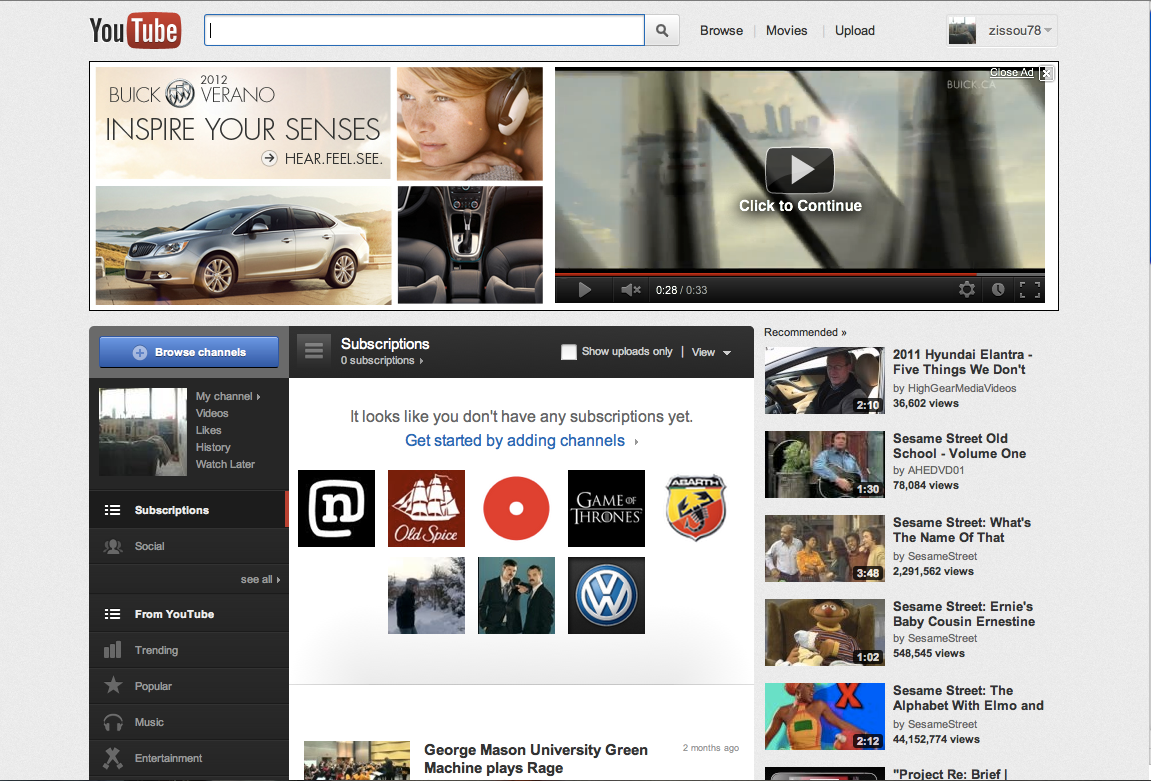The width and height of the screenshot is (1151, 781).
Task: Click the Trending bar chart icon
Action: pos(112,650)
